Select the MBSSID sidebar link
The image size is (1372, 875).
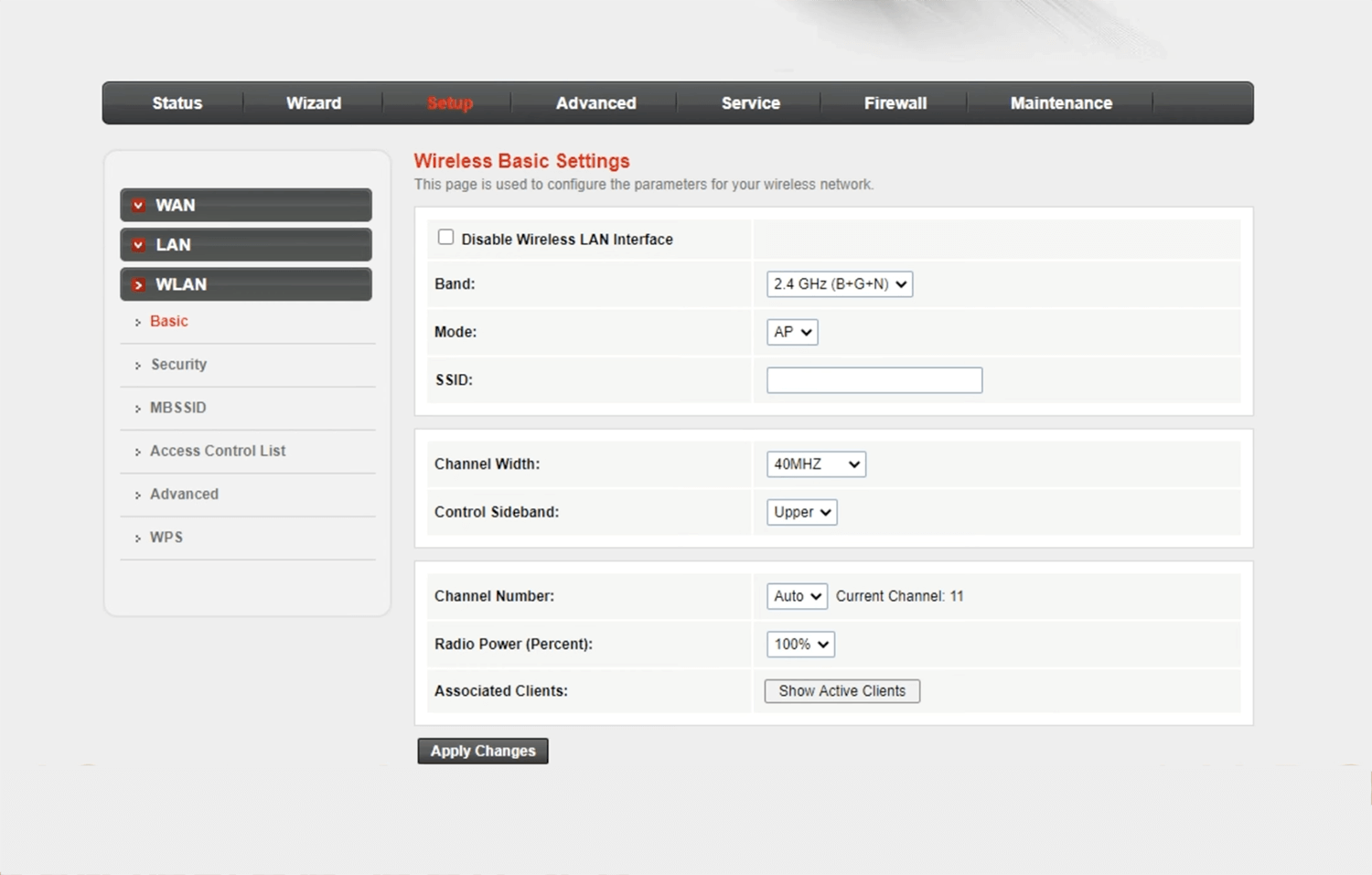point(177,408)
